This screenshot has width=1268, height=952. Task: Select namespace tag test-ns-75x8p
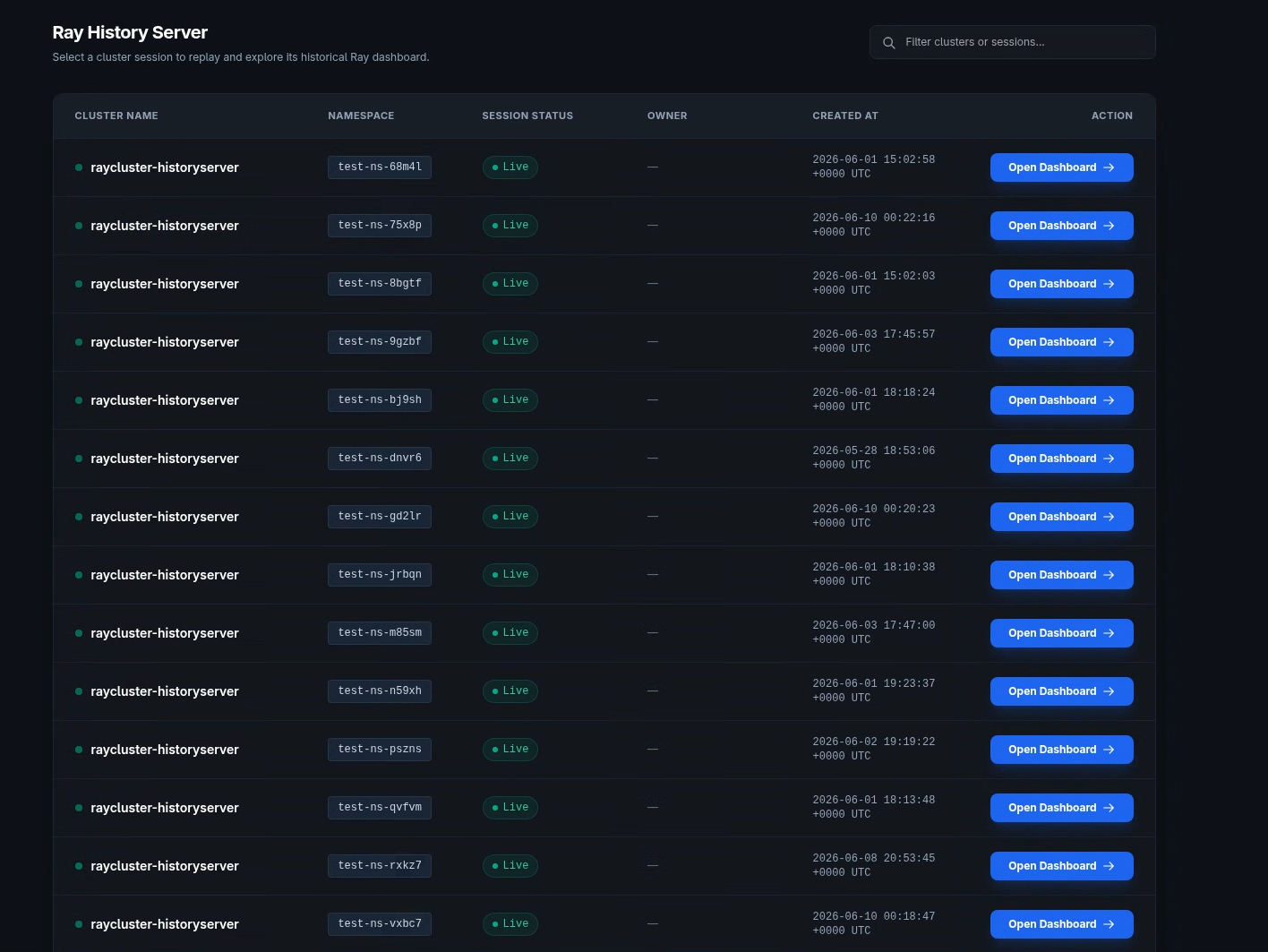tap(380, 226)
